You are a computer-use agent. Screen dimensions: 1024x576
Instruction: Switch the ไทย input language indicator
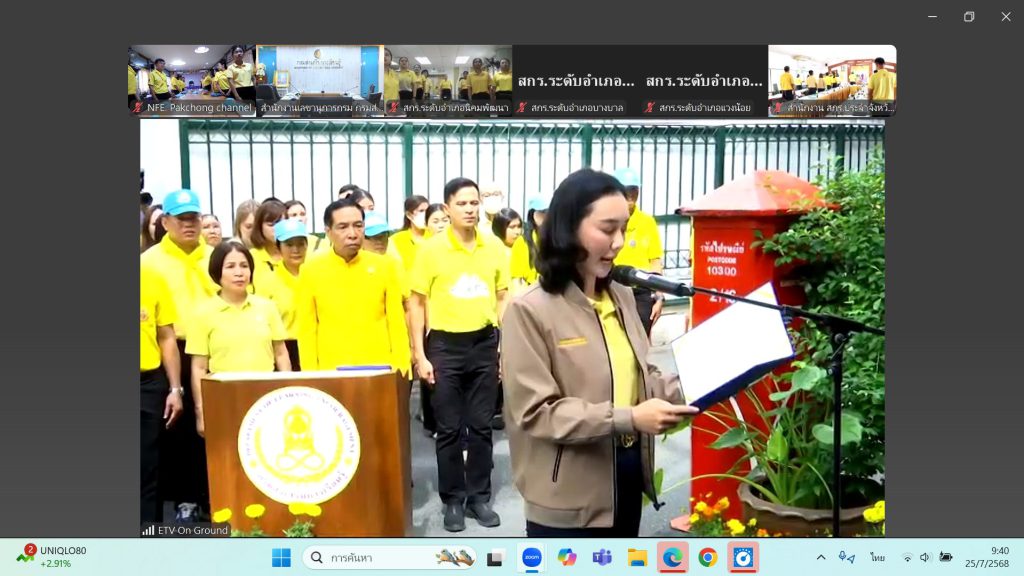[x=877, y=557]
